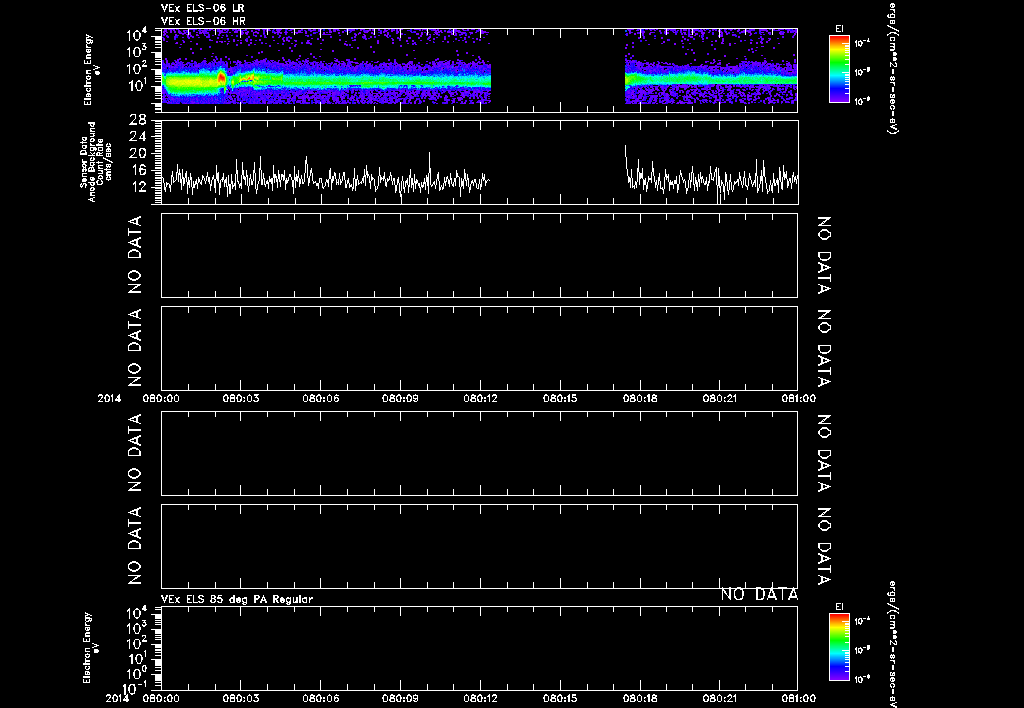Click the color scale bar beside the 85 deg PA panel
1024x708 pixels.
[839, 647]
